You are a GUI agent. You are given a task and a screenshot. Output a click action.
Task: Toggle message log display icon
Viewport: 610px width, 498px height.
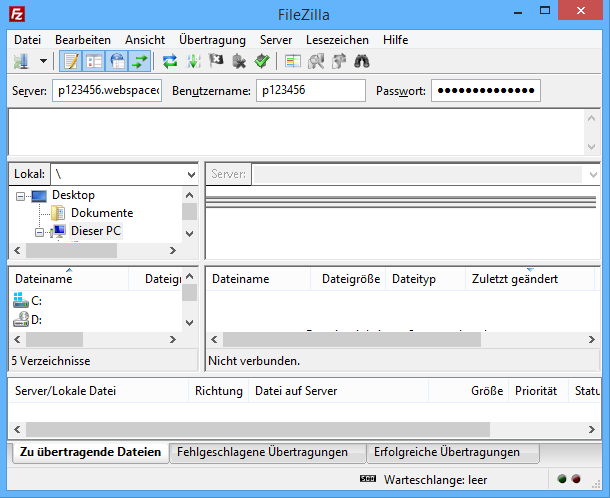[x=71, y=61]
